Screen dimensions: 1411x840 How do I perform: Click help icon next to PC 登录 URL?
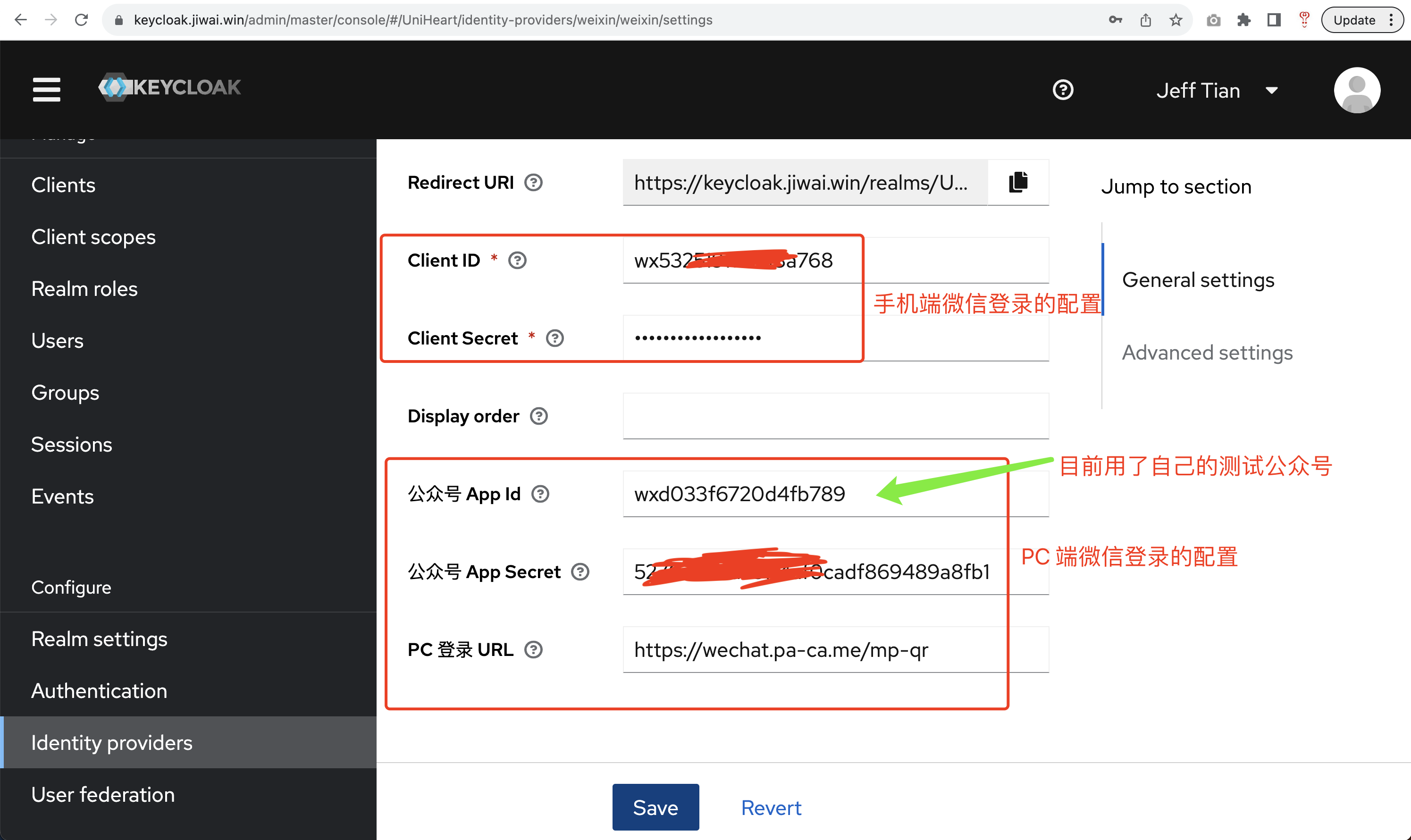(533, 650)
